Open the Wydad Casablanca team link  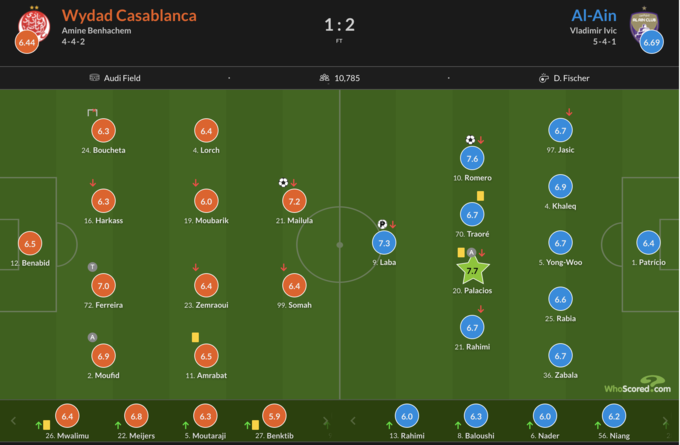pos(129,15)
